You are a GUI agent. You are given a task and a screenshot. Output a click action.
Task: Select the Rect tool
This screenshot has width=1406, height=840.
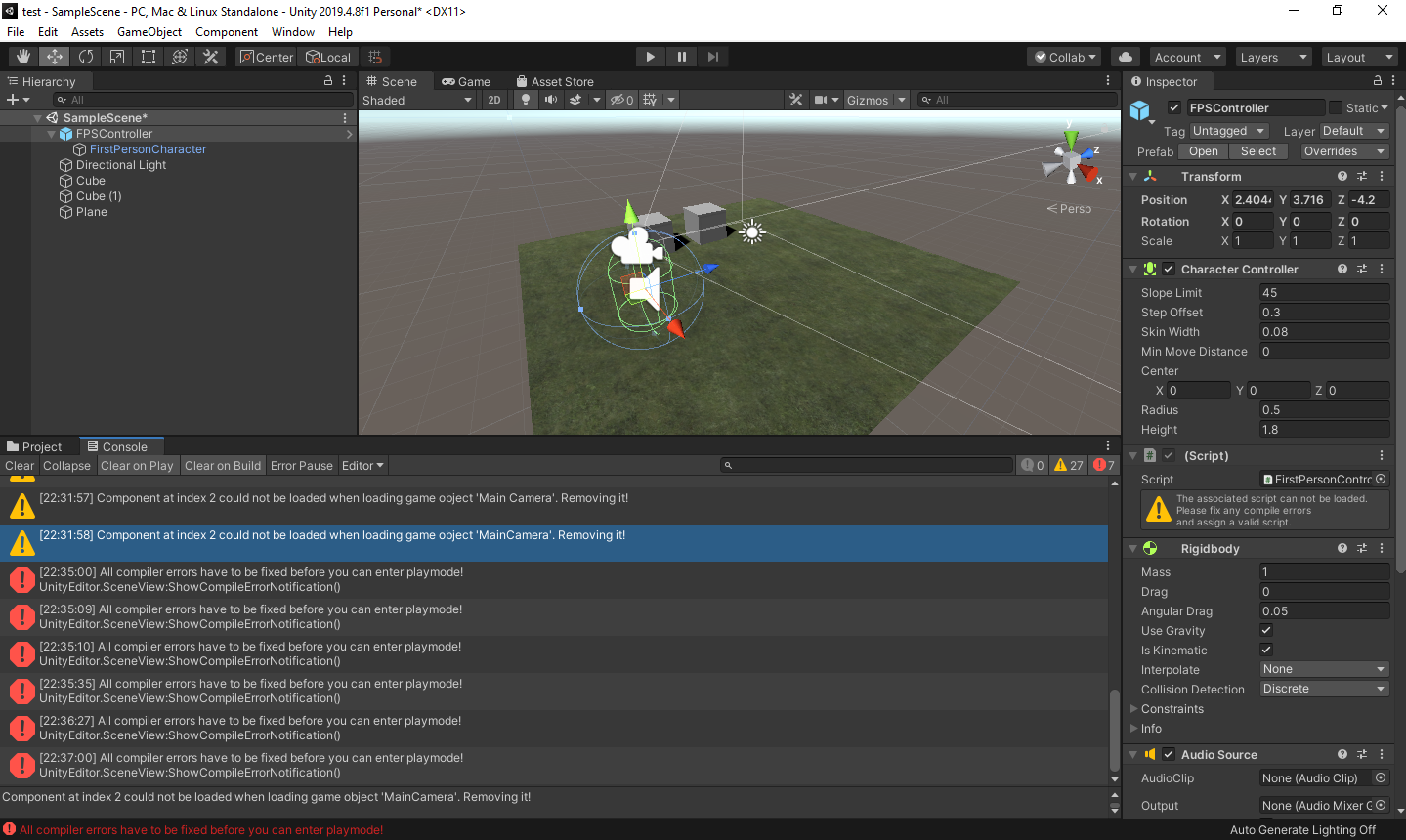149,57
